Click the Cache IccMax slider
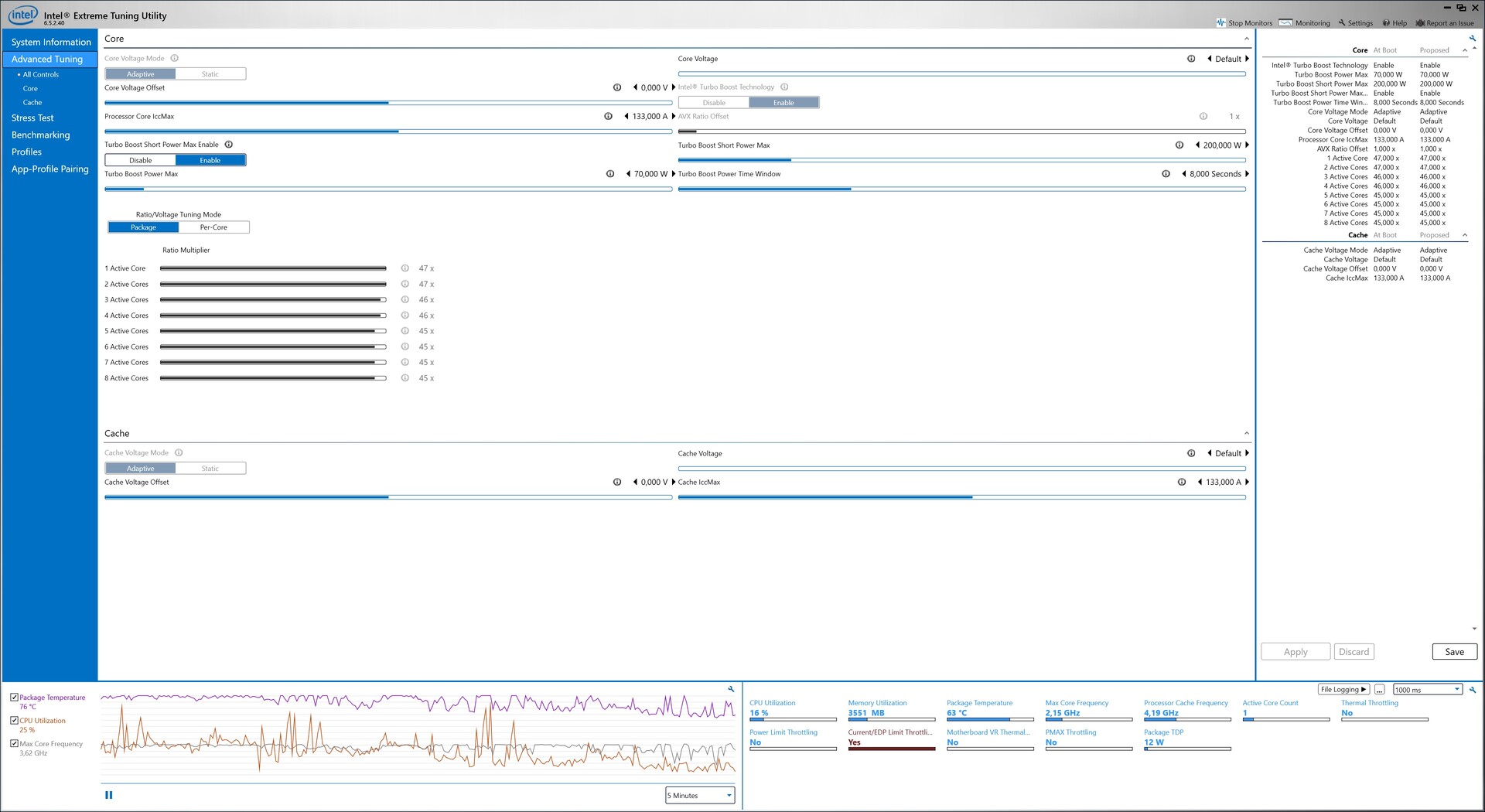The height and width of the screenshot is (812, 1485). (961, 497)
